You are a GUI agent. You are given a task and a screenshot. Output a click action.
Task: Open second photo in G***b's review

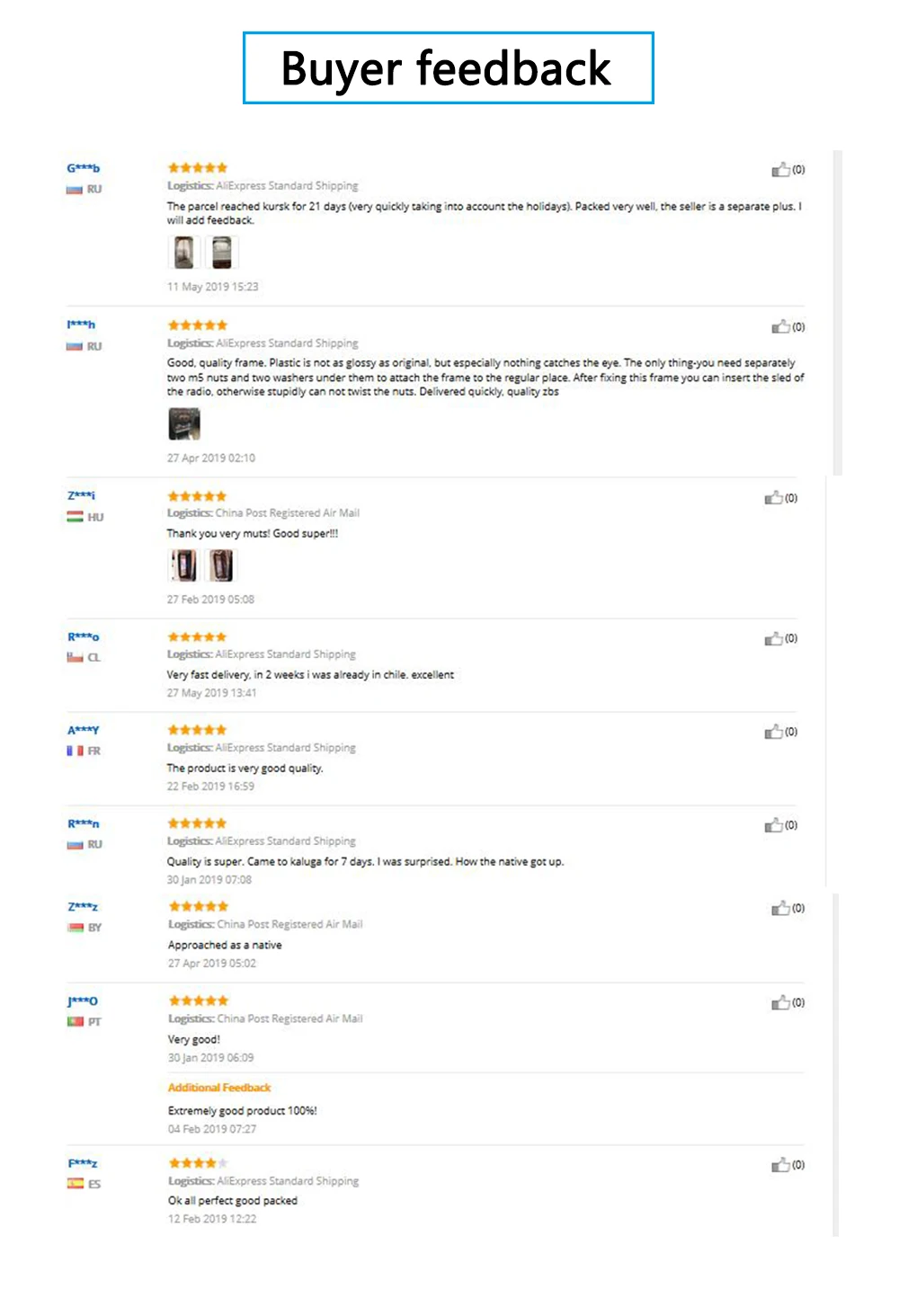(220, 253)
